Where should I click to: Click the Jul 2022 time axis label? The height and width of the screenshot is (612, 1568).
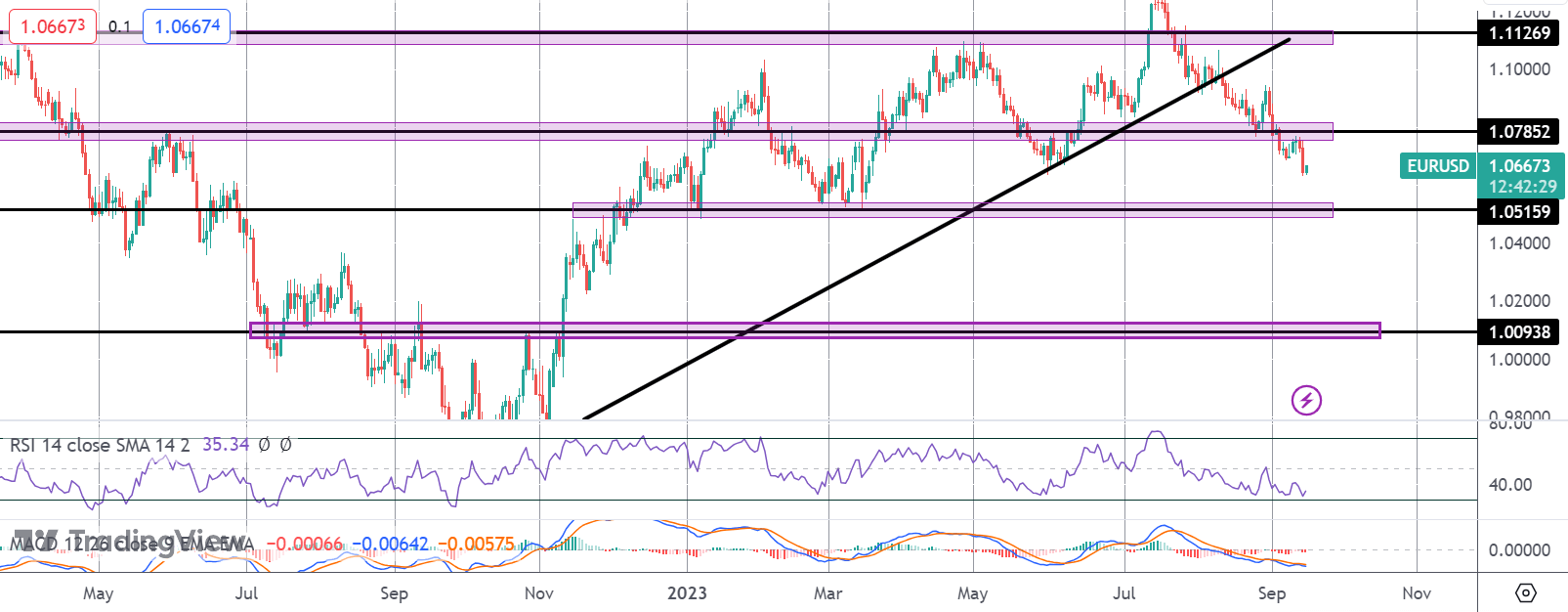[x=246, y=593]
